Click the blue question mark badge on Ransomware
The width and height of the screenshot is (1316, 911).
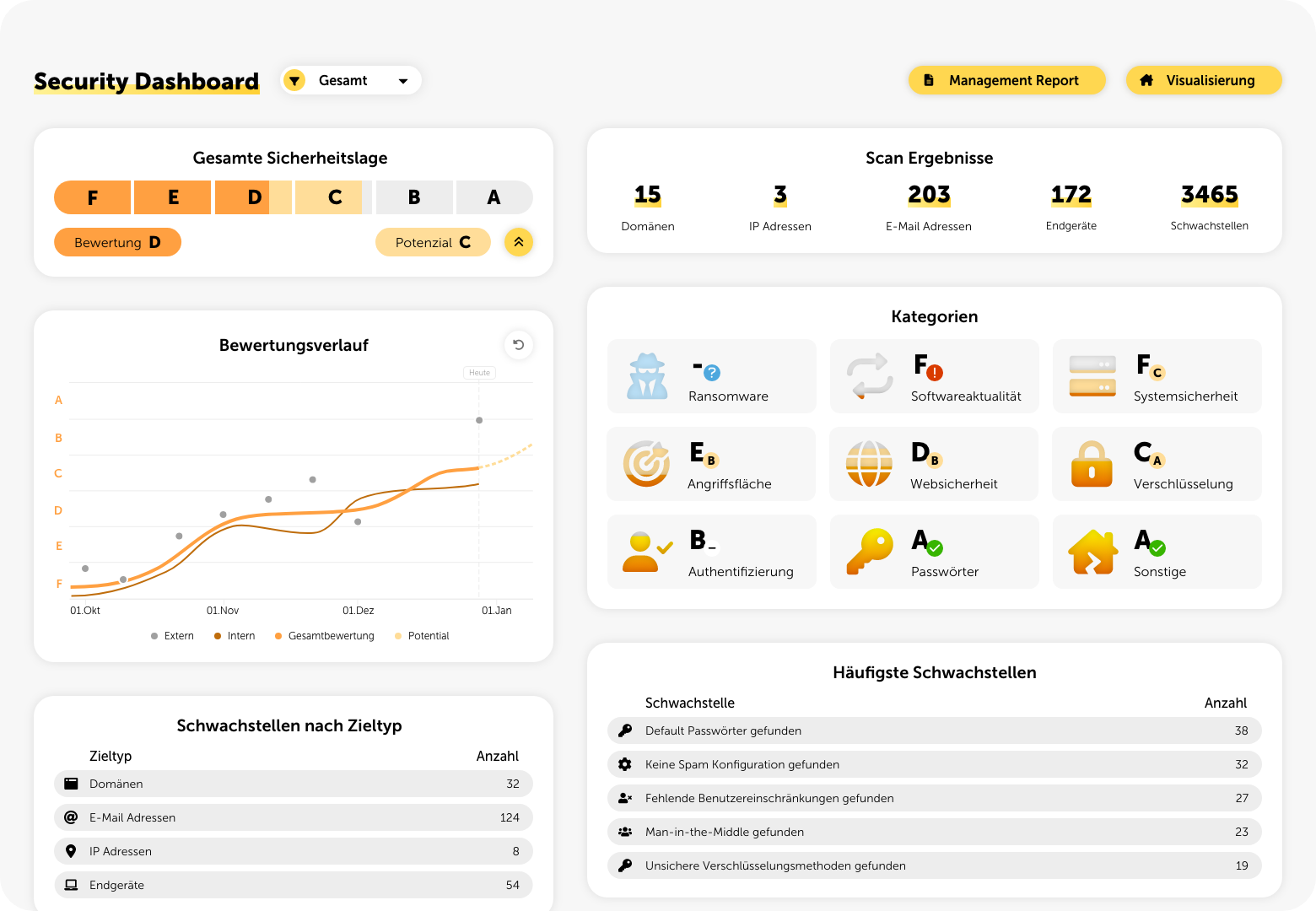[712, 373]
